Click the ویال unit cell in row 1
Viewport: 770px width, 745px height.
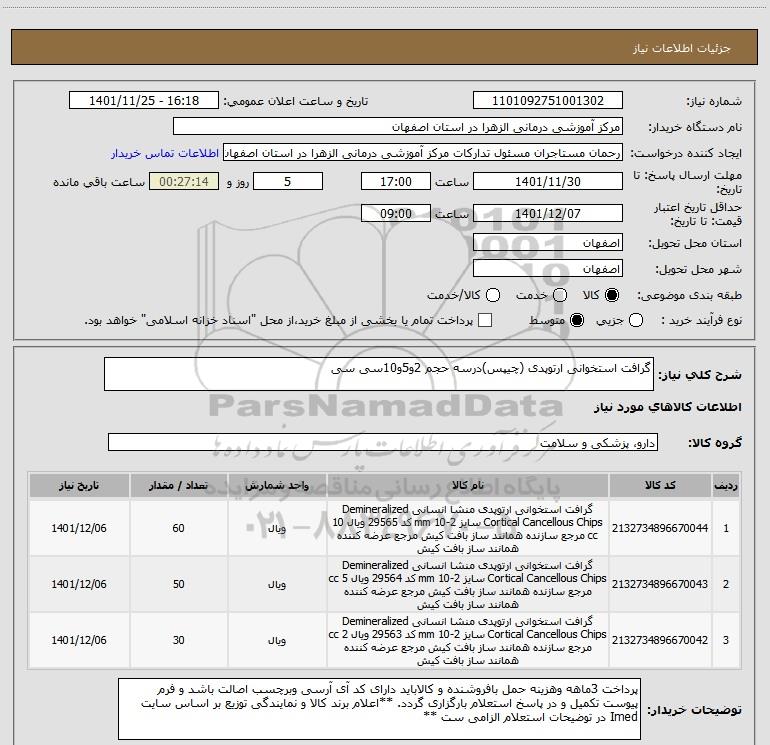277,528
